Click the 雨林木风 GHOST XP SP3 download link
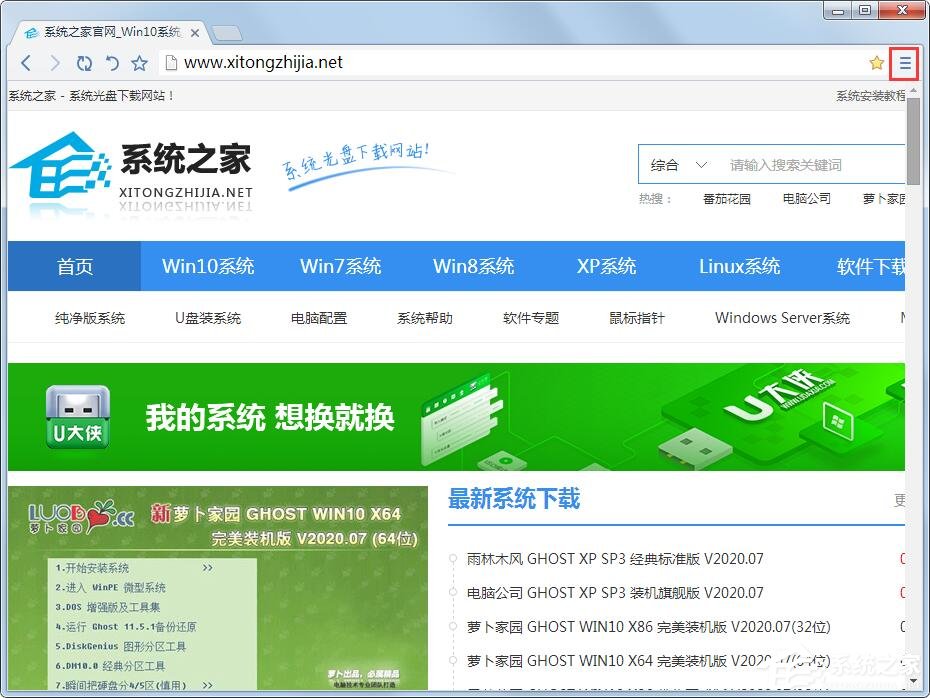The image size is (930, 698). pos(615,560)
